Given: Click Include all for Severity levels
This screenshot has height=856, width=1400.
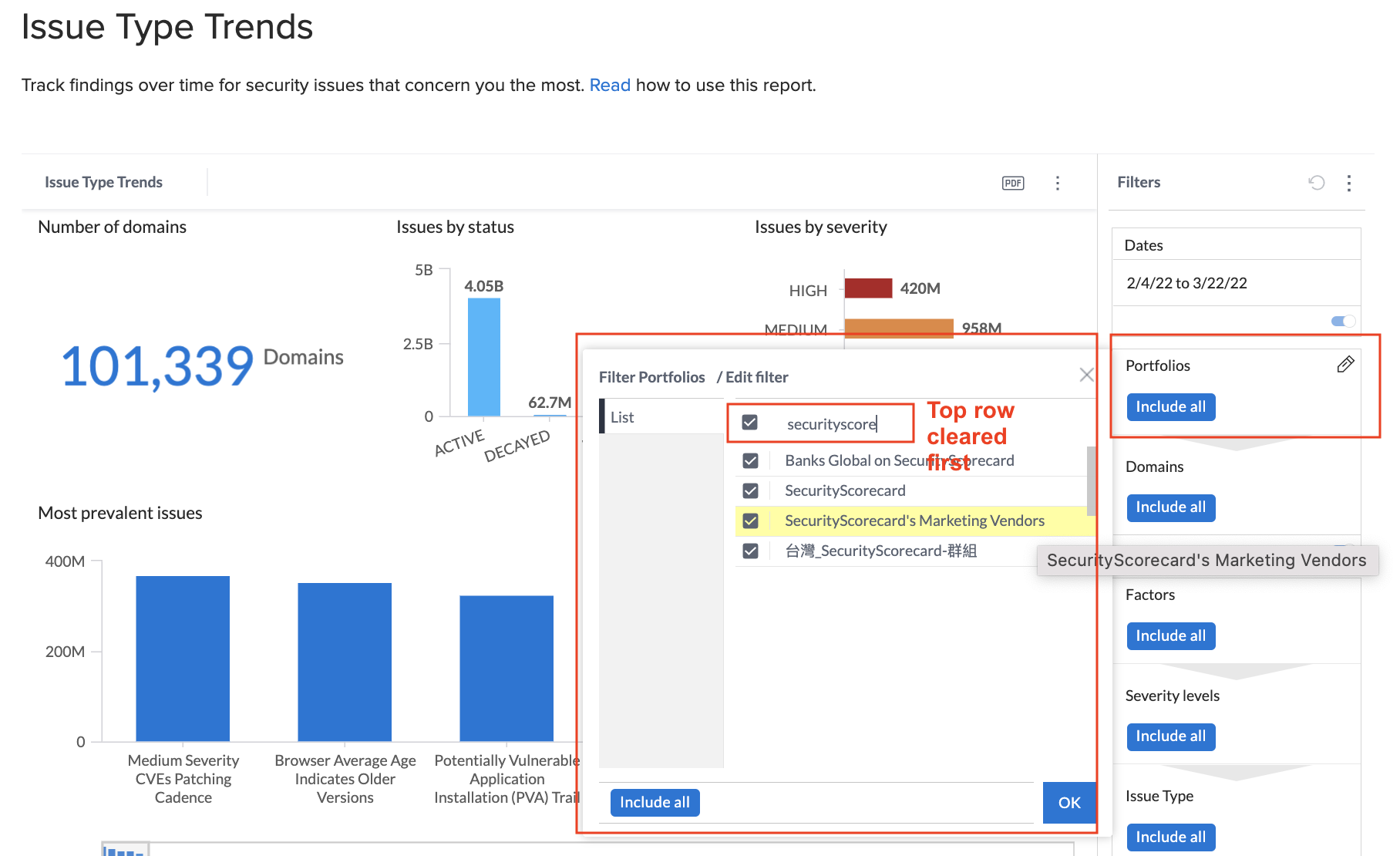Looking at the screenshot, I should (1170, 736).
